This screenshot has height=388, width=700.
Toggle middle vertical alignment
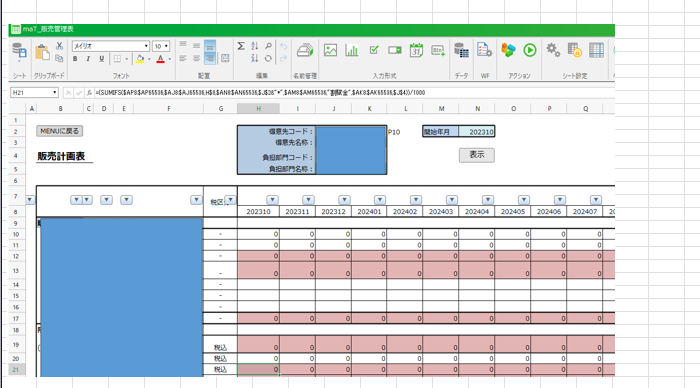(196, 46)
